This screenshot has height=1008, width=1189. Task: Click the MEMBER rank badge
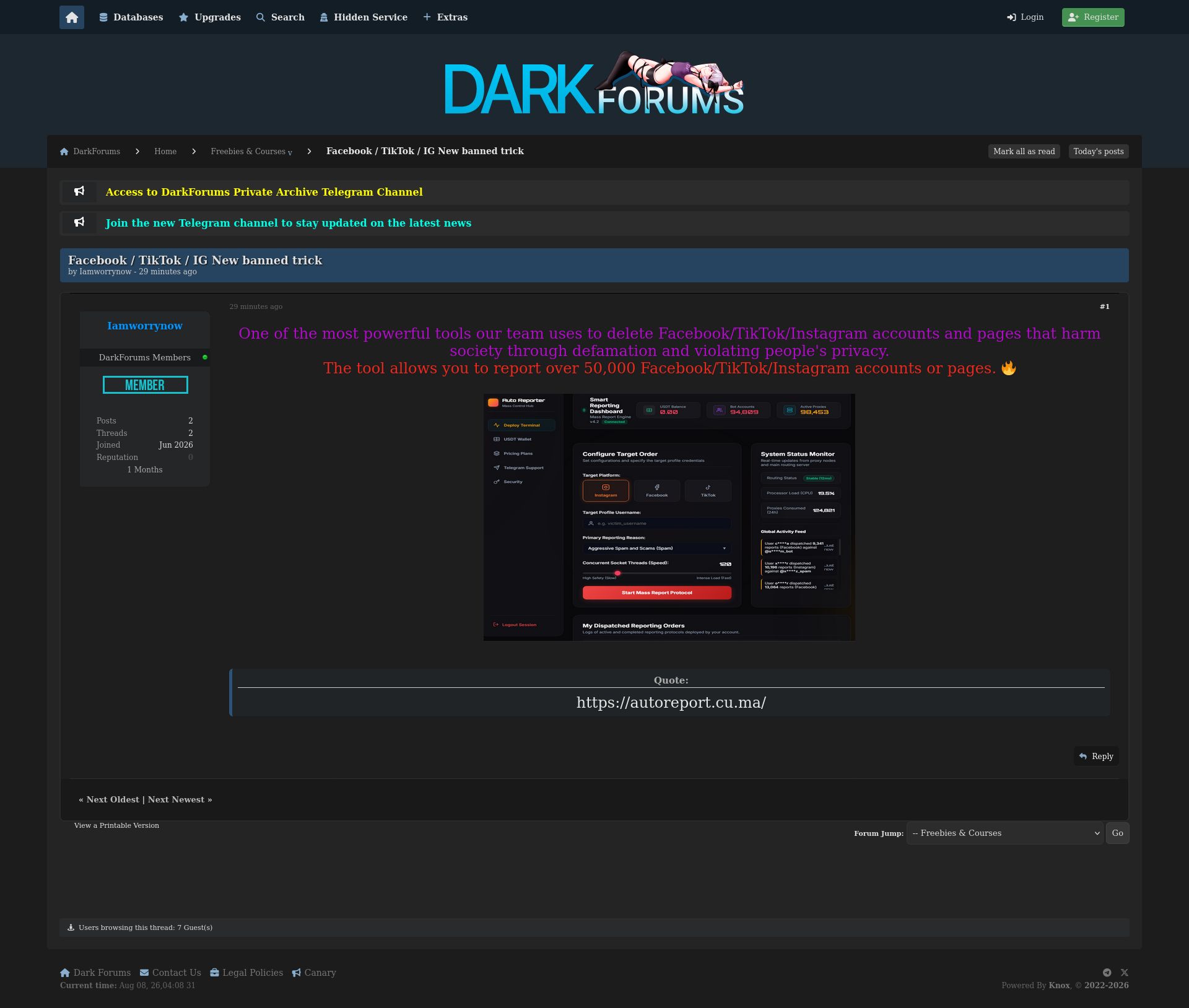pyautogui.click(x=146, y=385)
